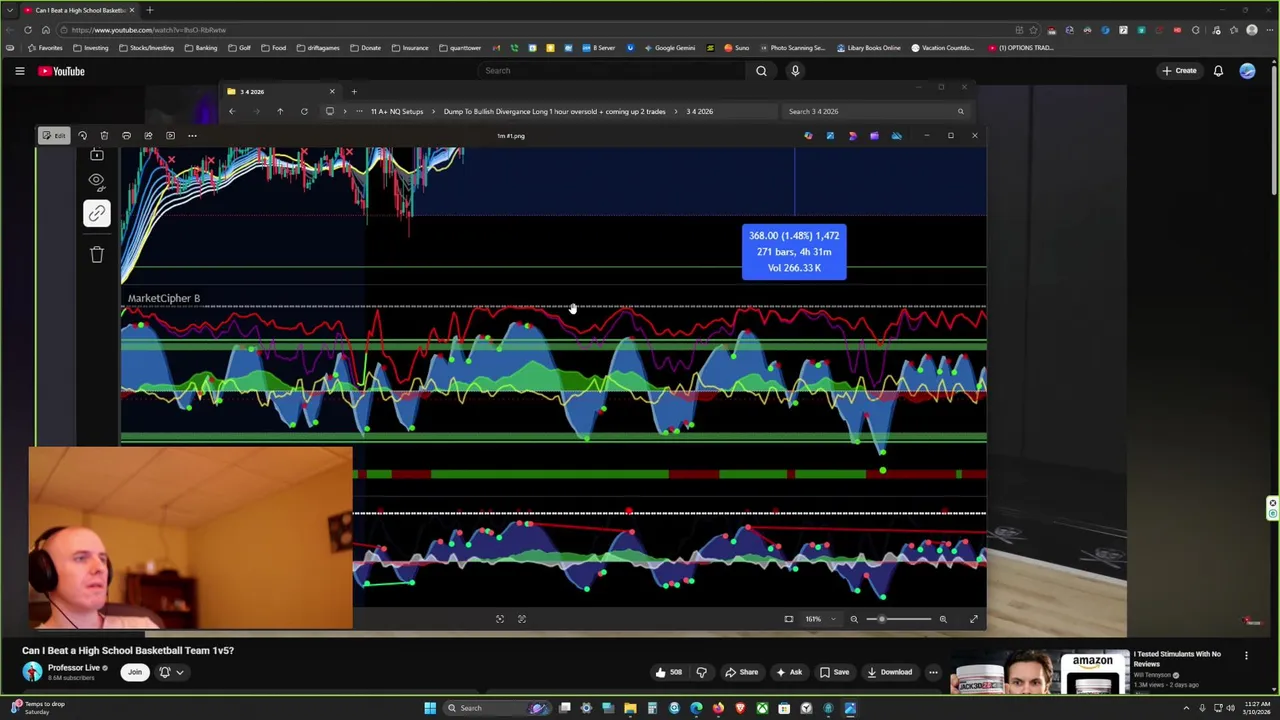Screen dimensions: 1280x720
Task: Print the image from Photos toolbar
Action: tap(126, 136)
